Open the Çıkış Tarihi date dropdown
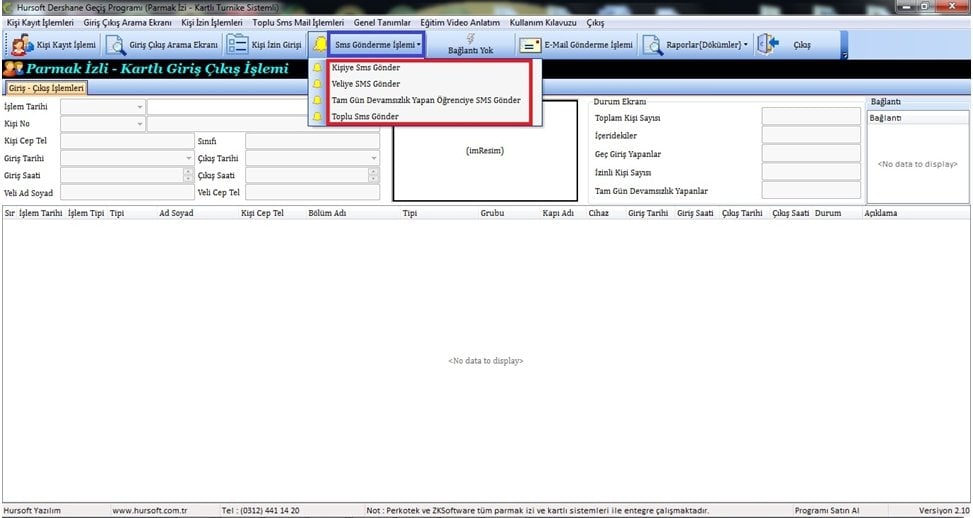The height and width of the screenshot is (518, 973). coord(374,158)
